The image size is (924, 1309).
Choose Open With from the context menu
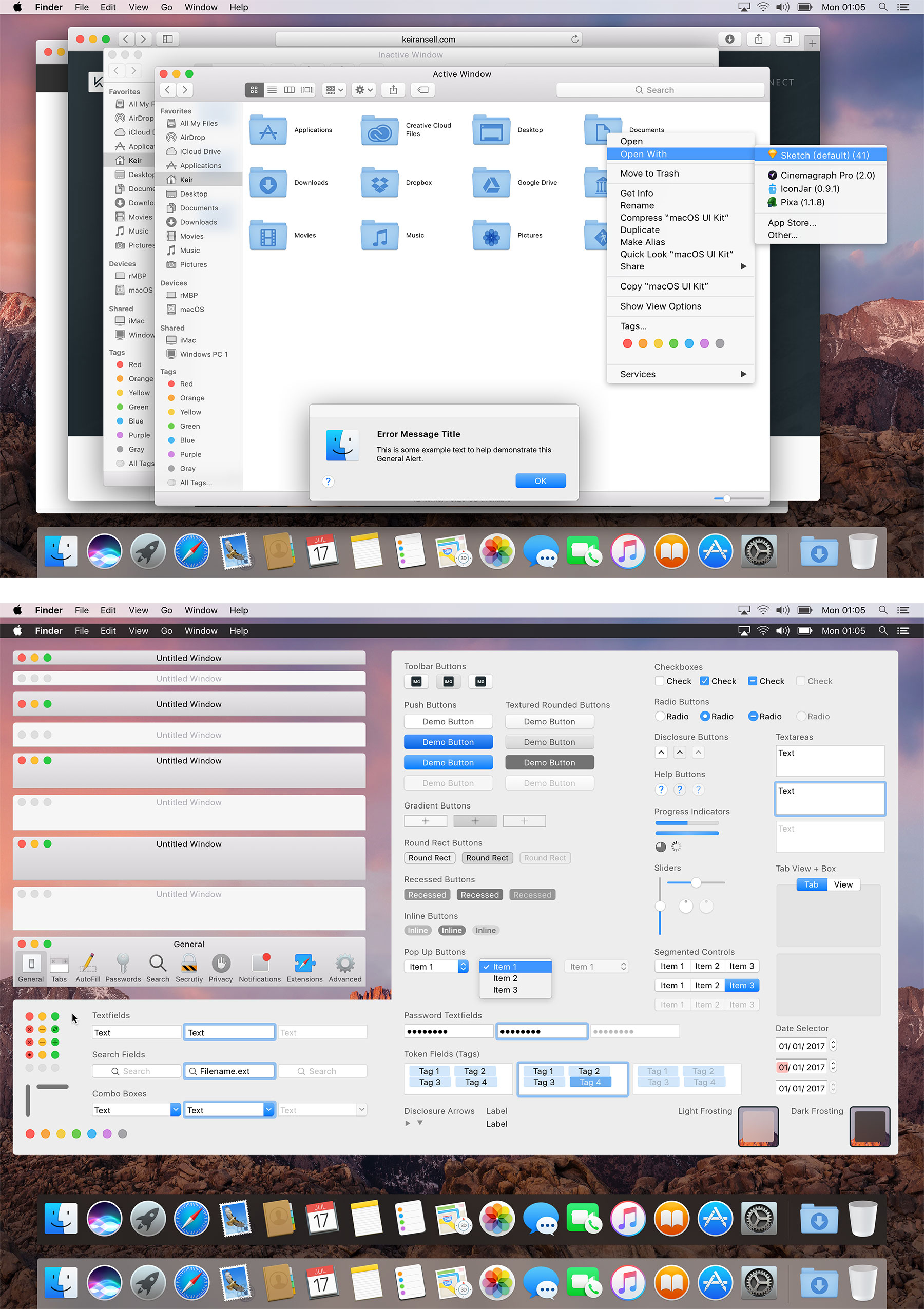(643, 154)
